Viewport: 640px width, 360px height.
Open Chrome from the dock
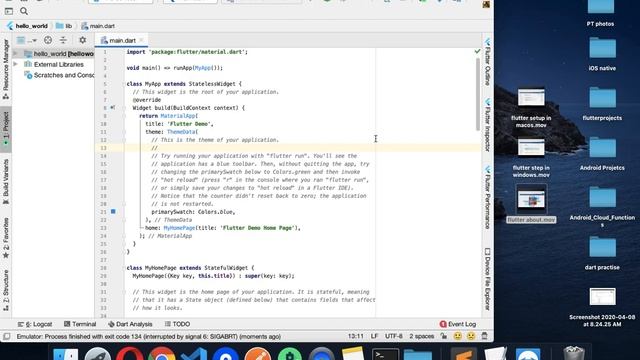(161, 354)
